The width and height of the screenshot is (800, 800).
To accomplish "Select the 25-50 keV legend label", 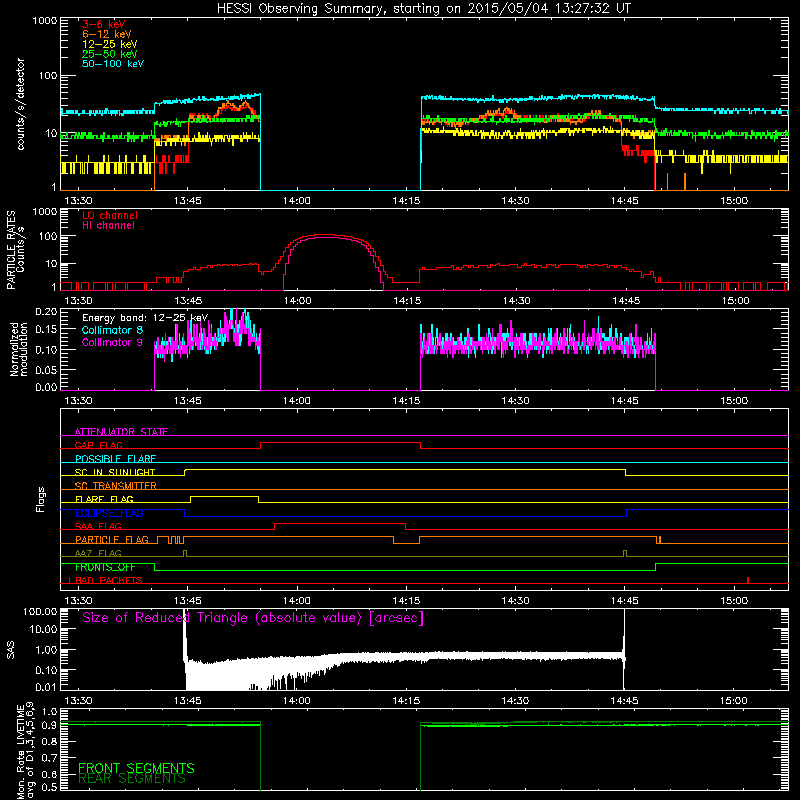I will click(x=110, y=54).
